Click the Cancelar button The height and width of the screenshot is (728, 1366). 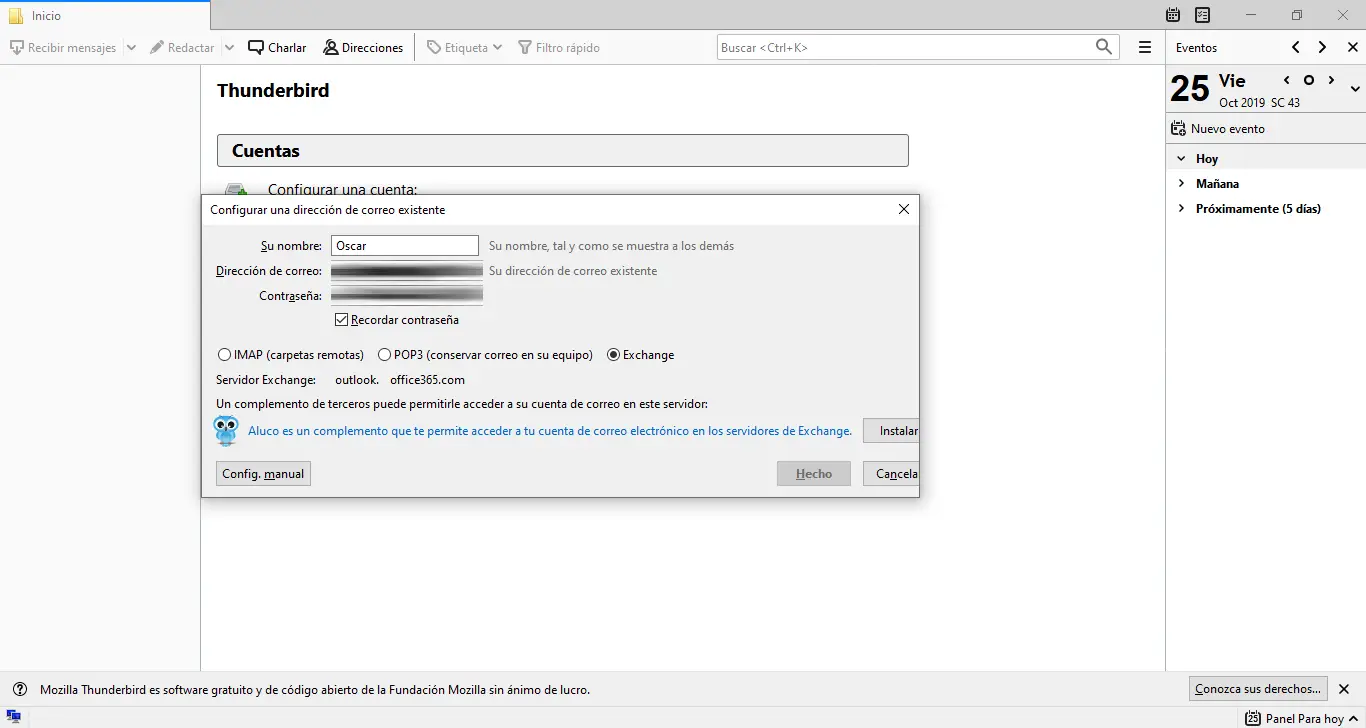pos(891,474)
